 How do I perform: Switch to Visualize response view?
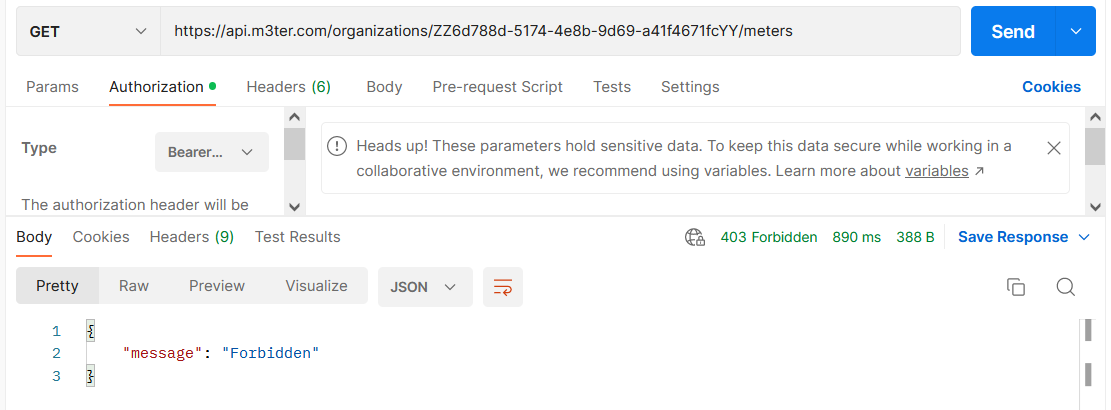coord(317,286)
